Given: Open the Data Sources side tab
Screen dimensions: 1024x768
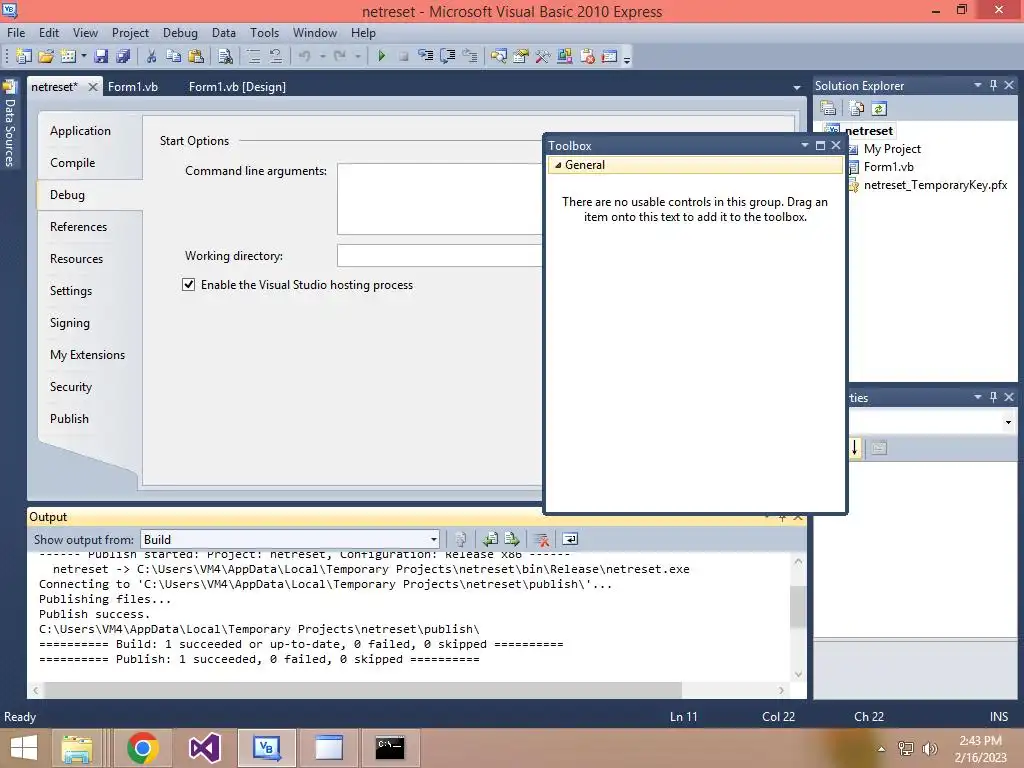Looking at the screenshot, I should pos(9,124).
